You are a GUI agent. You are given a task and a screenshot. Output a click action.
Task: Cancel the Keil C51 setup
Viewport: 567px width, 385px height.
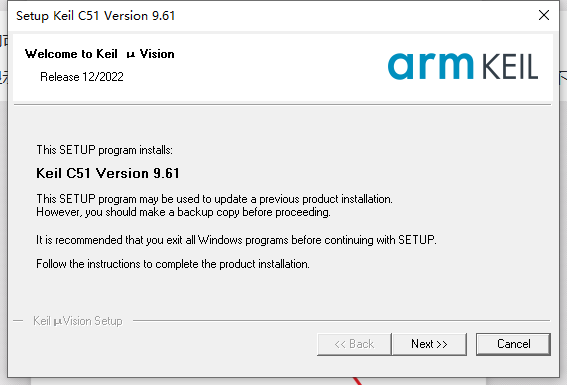click(x=513, y=344)
